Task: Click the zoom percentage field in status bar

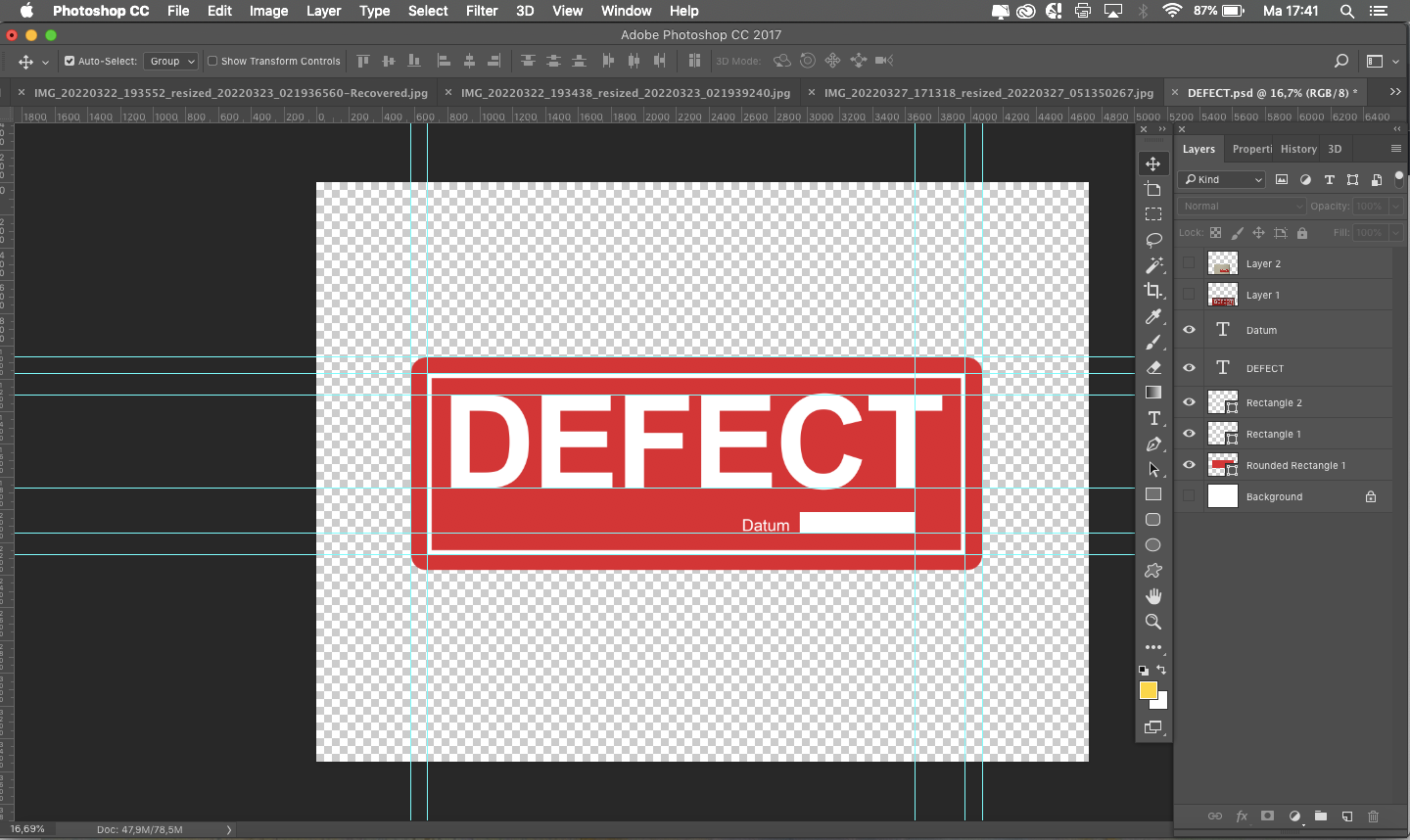Action: pyautogui.click(x=27, y=829)
